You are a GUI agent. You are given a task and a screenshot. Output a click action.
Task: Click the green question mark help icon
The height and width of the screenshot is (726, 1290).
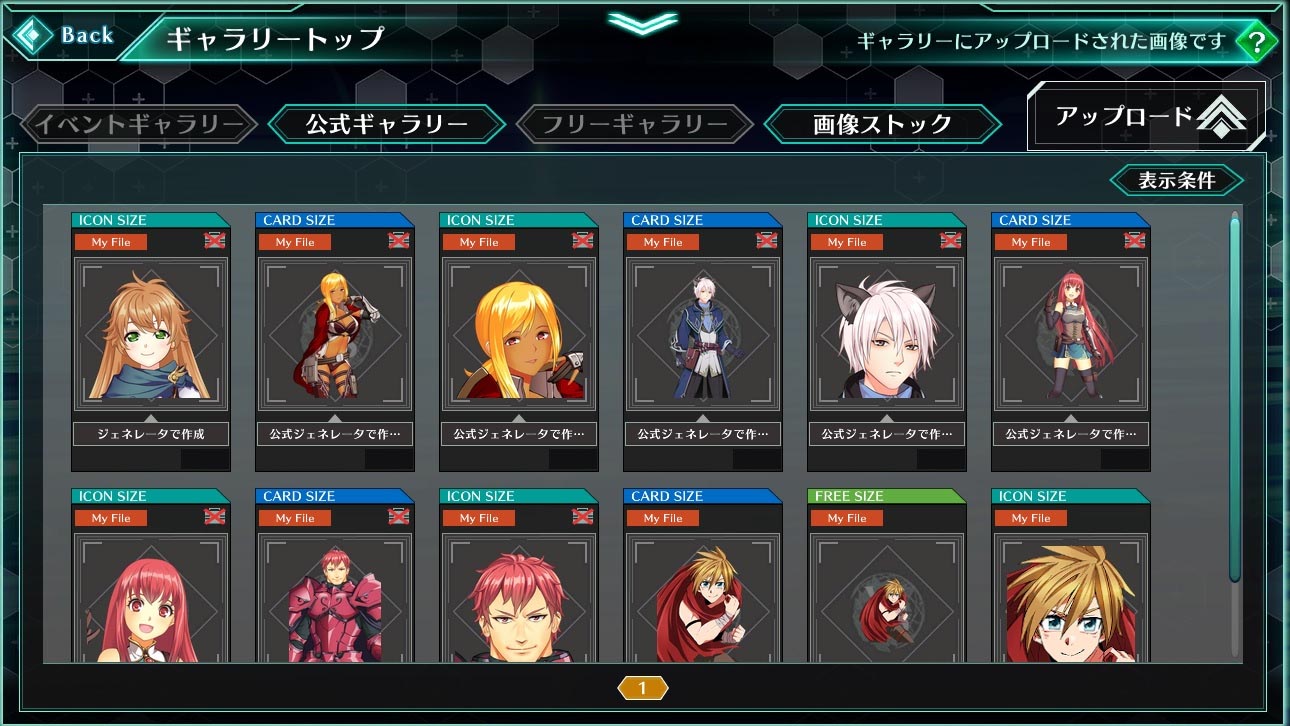1256,42
